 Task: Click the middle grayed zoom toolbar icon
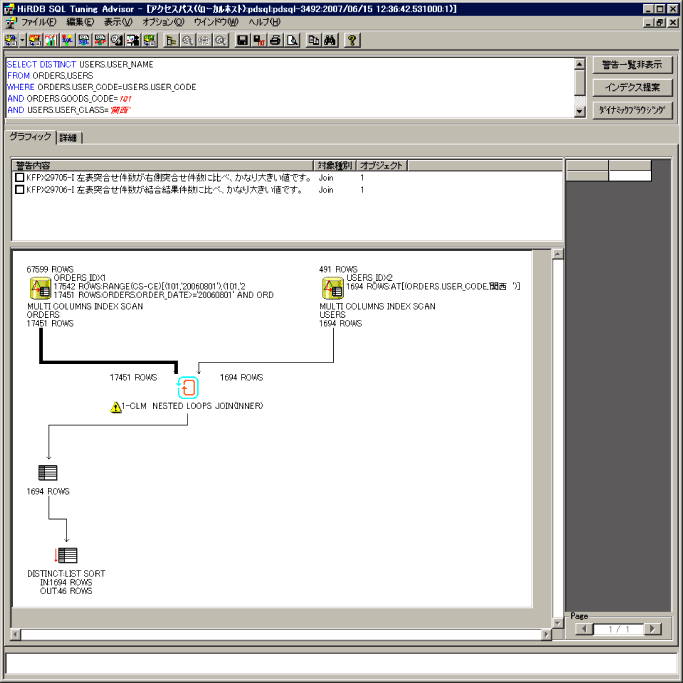[x=204, y=41]
